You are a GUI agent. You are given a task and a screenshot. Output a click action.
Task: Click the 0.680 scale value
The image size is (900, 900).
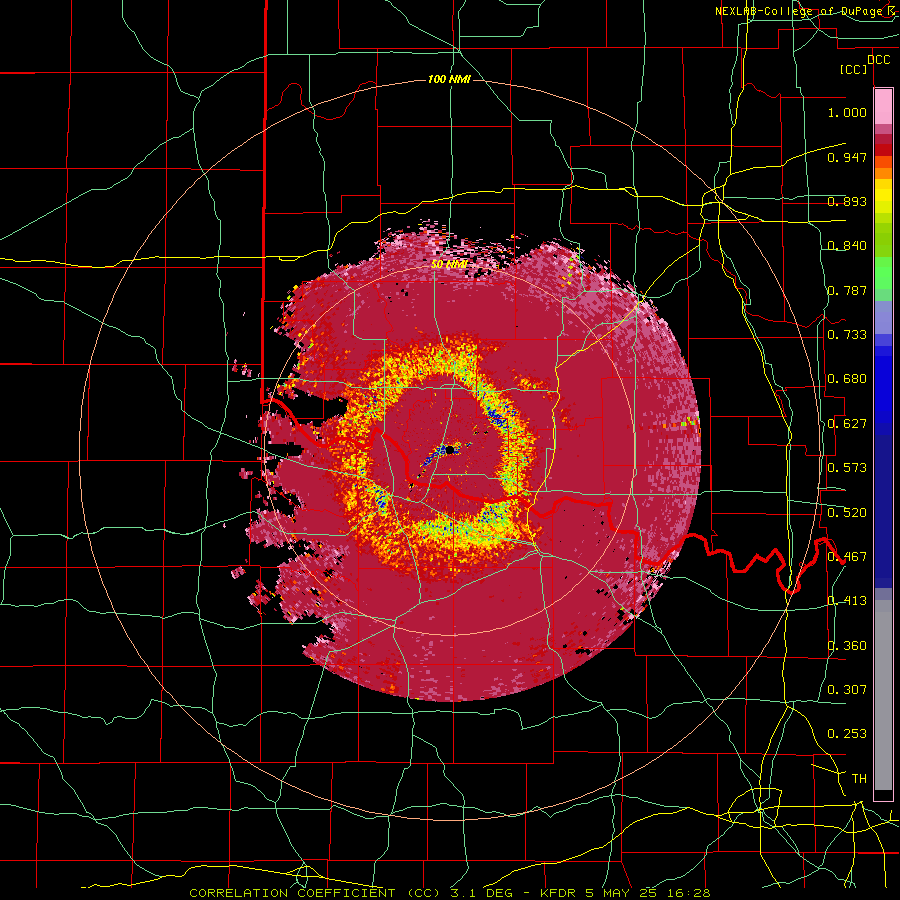(x=847, y=379)
